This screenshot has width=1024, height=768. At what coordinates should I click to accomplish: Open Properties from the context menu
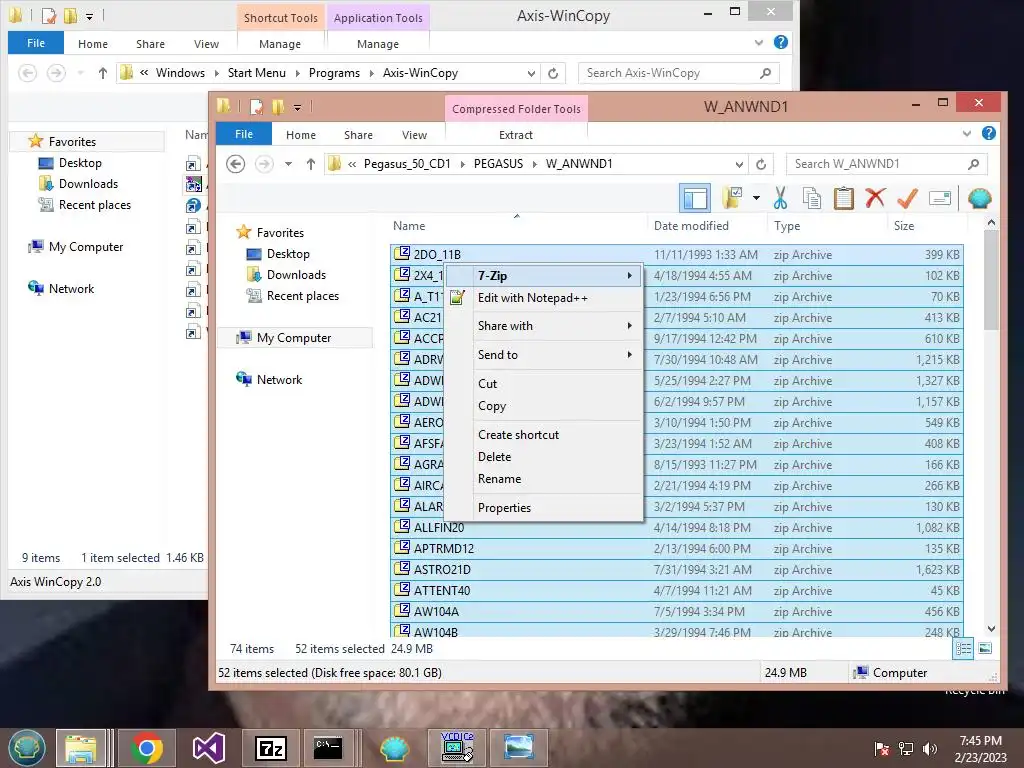pyautogui.click(x=544, y=507)
